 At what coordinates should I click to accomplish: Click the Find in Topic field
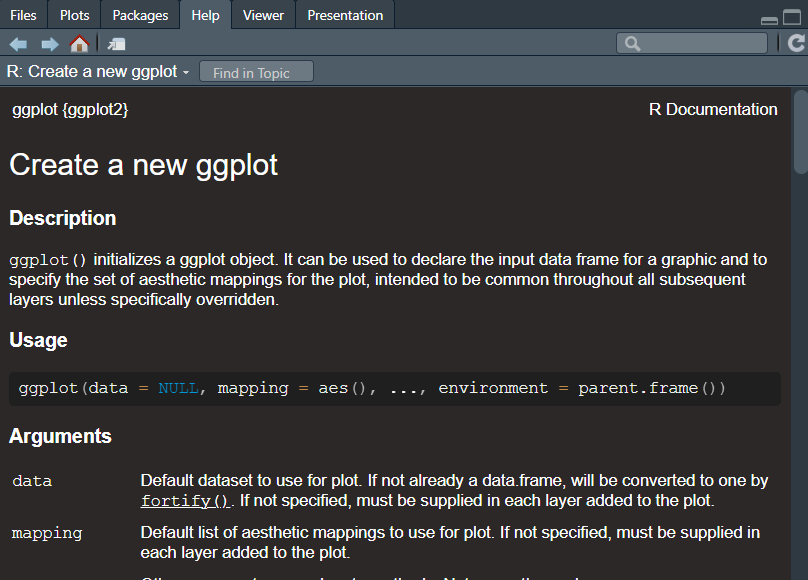256,72
